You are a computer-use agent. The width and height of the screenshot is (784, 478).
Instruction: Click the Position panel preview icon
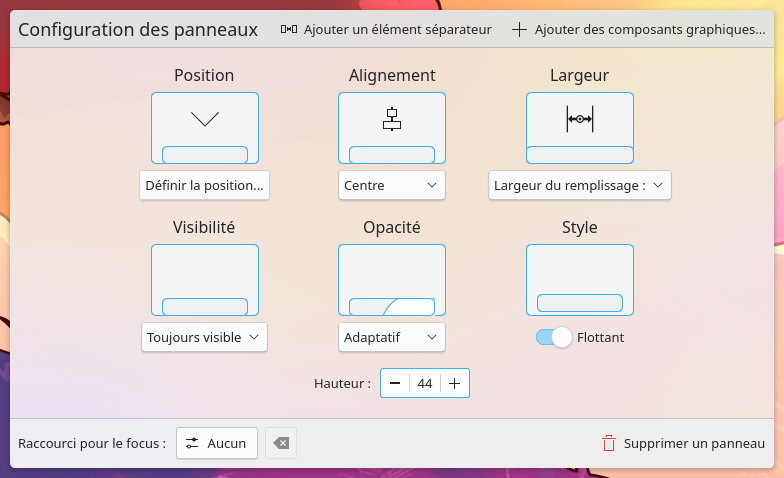point(204,128)
